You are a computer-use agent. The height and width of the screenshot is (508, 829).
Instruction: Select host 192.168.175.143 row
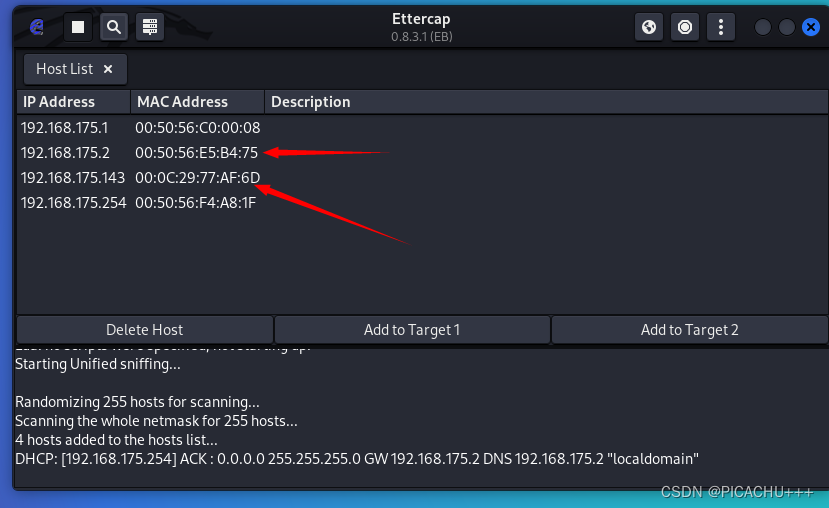72,178
